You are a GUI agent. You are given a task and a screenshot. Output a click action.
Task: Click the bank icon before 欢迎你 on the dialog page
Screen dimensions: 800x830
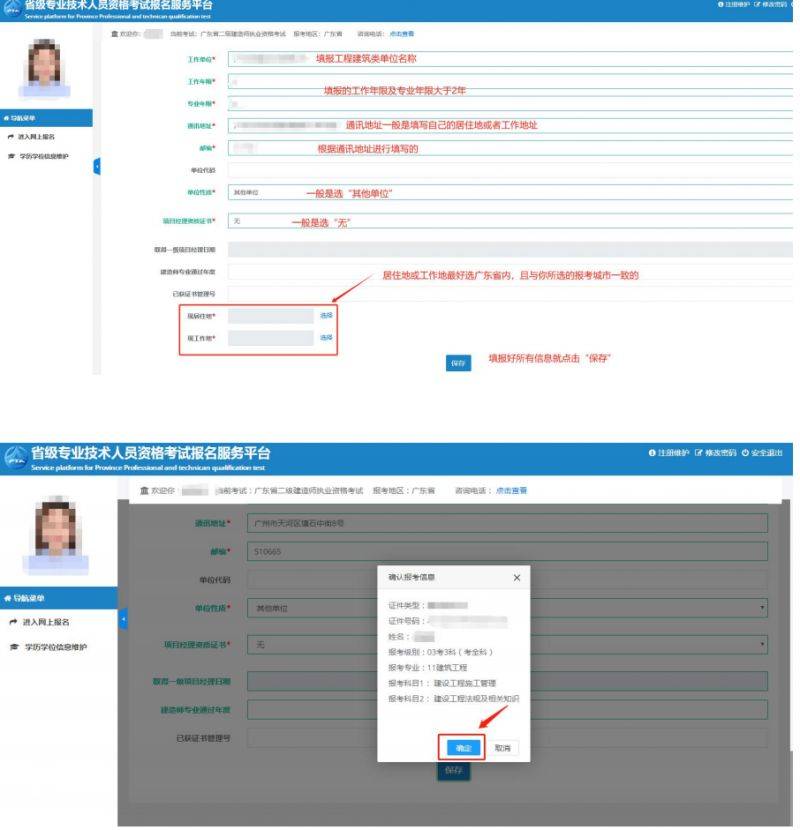pos(144,491)
